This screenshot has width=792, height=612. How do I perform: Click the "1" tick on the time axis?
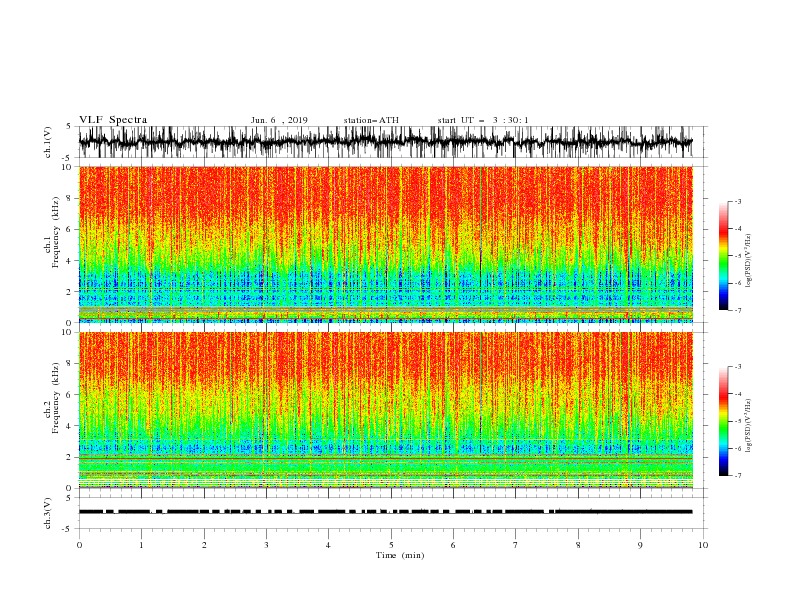[141, 545]
